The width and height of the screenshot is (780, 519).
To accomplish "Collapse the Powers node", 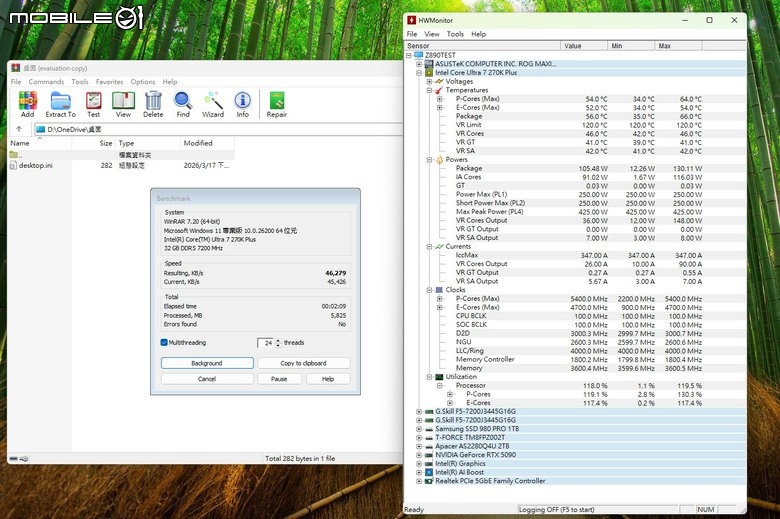I will click(429, 160).
